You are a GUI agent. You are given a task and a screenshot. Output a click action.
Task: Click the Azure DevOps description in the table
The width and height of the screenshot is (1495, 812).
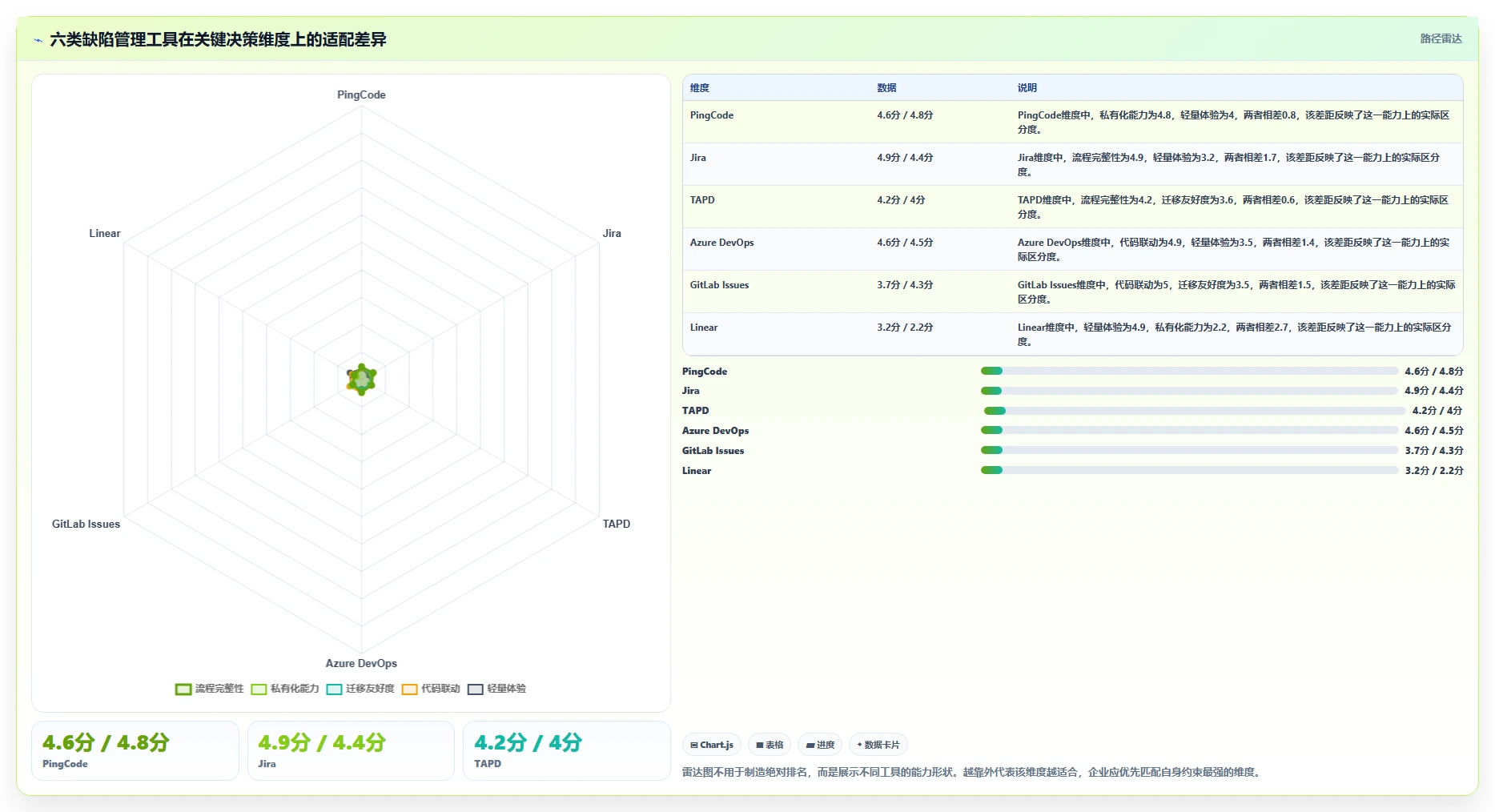click(x=1234, y=249)
